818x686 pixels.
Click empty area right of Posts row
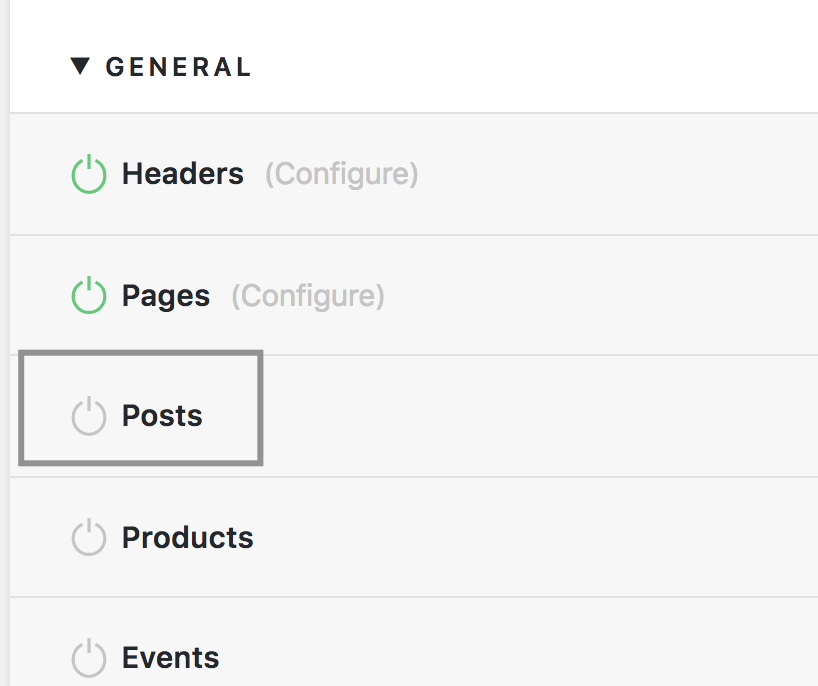tap(550, 416)
